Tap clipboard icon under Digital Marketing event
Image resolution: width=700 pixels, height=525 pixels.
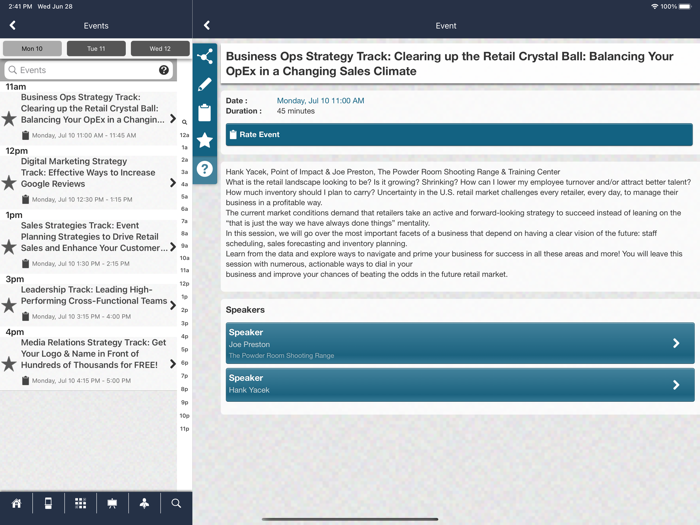[x=25, y=200]
